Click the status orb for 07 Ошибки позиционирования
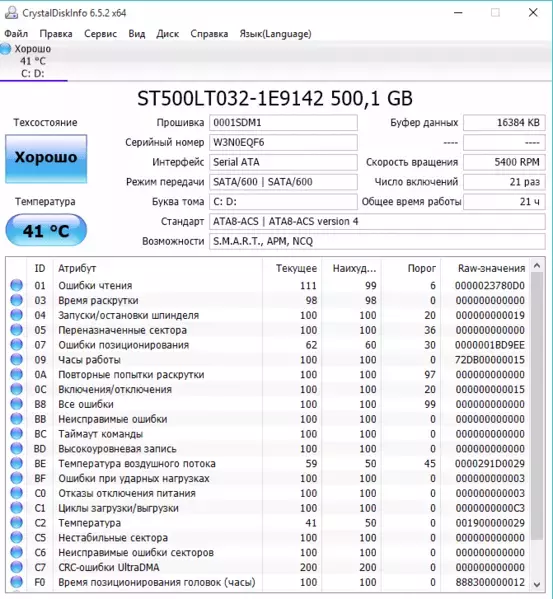The height and width of the screenshot is (599, 553). [x=16, y=345]
